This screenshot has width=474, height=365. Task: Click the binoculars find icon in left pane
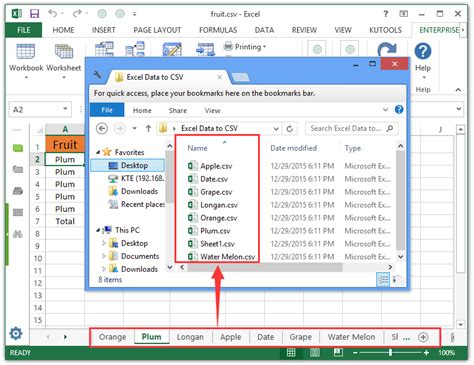(x=18, y=234)
